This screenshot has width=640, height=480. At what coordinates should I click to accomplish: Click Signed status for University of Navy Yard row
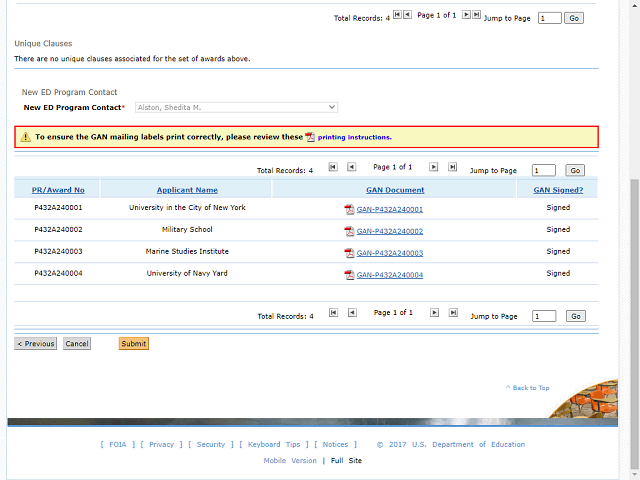pyautogui.click(x=558, y=273)
